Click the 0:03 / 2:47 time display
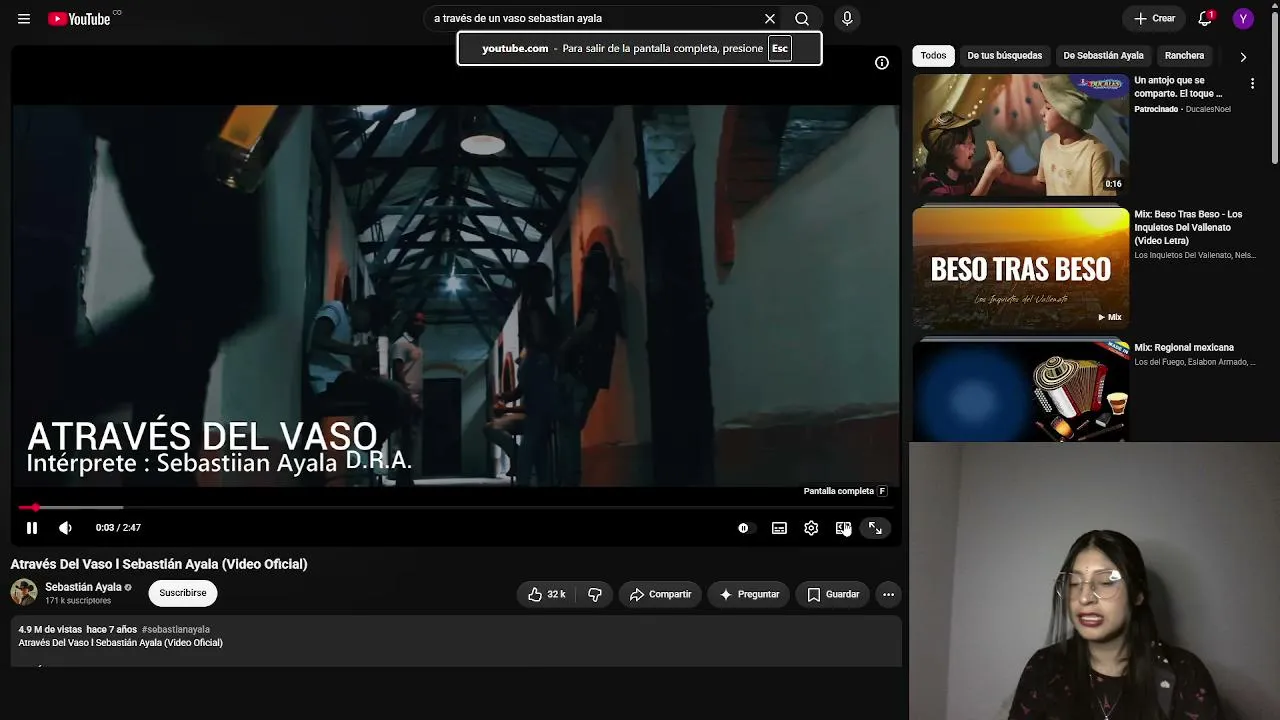The width and height of the screenshot is (1280, 720). click(118, 528)
